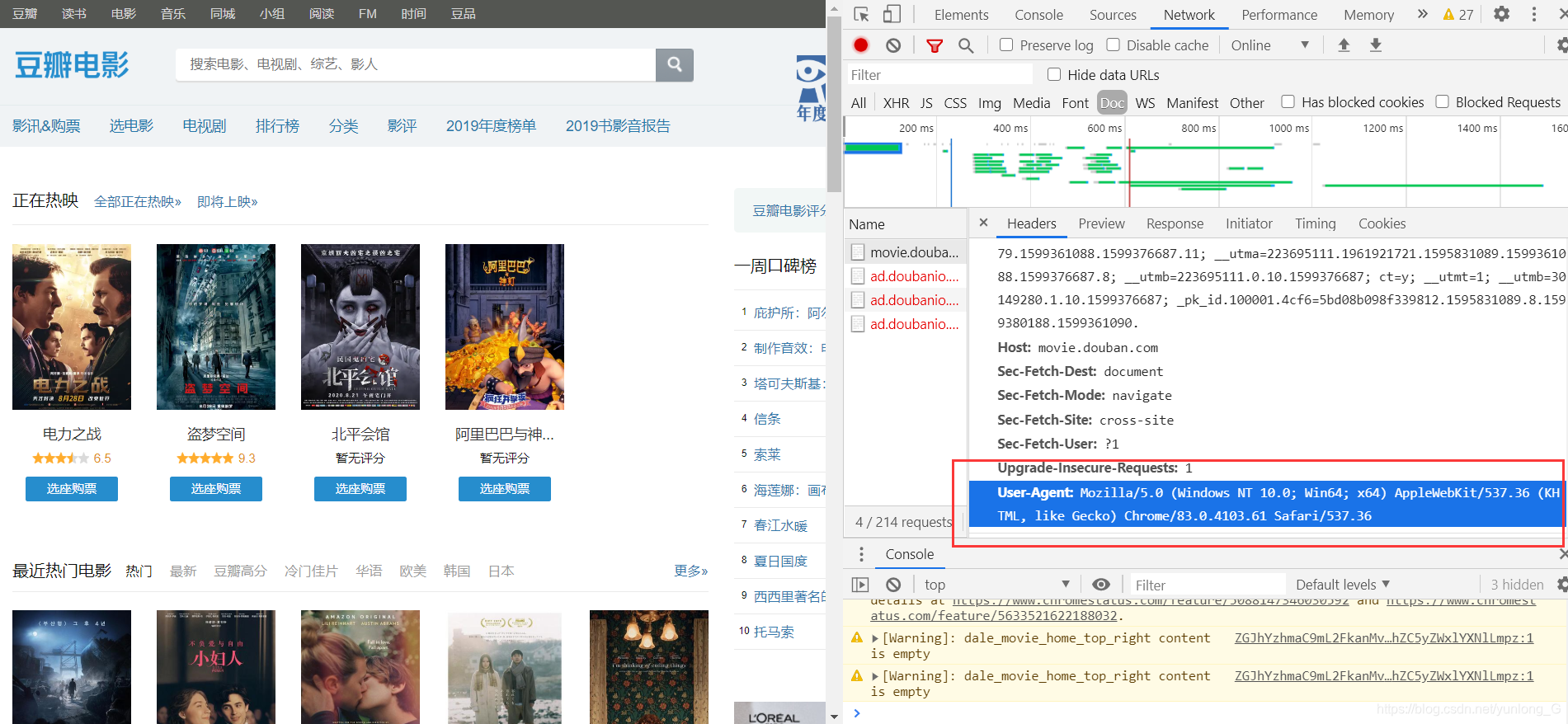Open the DevTools three-dot menu

pos(1534,14)
